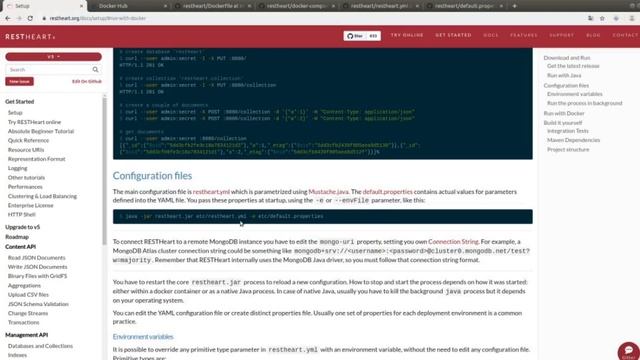Image resolution: width=640 pixels, height=360 pixels.
Task: Open the DOCS nav item
Action: (491, 36)
